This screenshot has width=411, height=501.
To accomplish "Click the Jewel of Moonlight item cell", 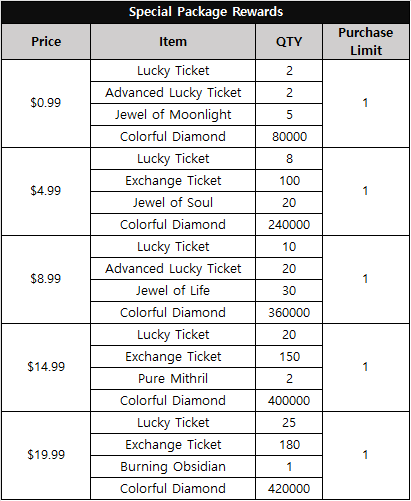I will click(173, 115).
